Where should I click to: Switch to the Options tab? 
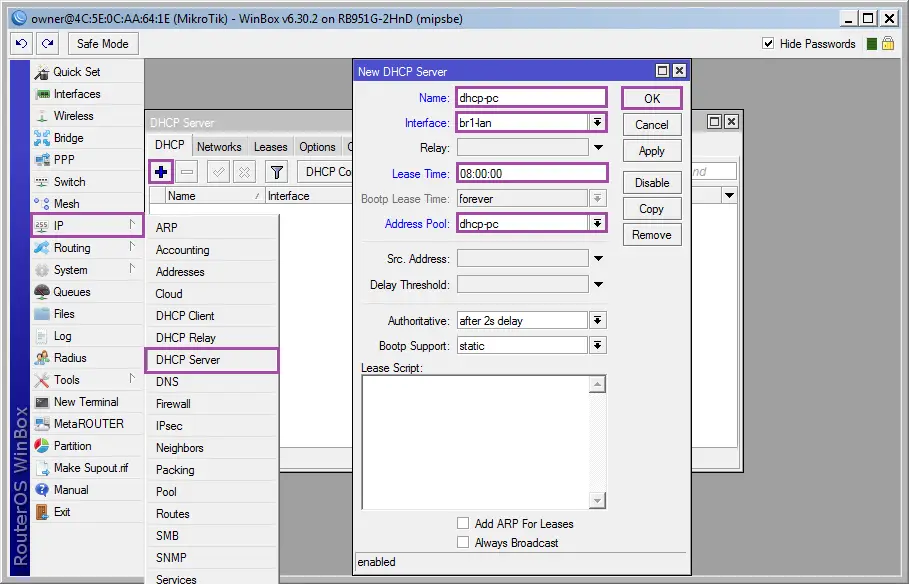pos(317,147)
